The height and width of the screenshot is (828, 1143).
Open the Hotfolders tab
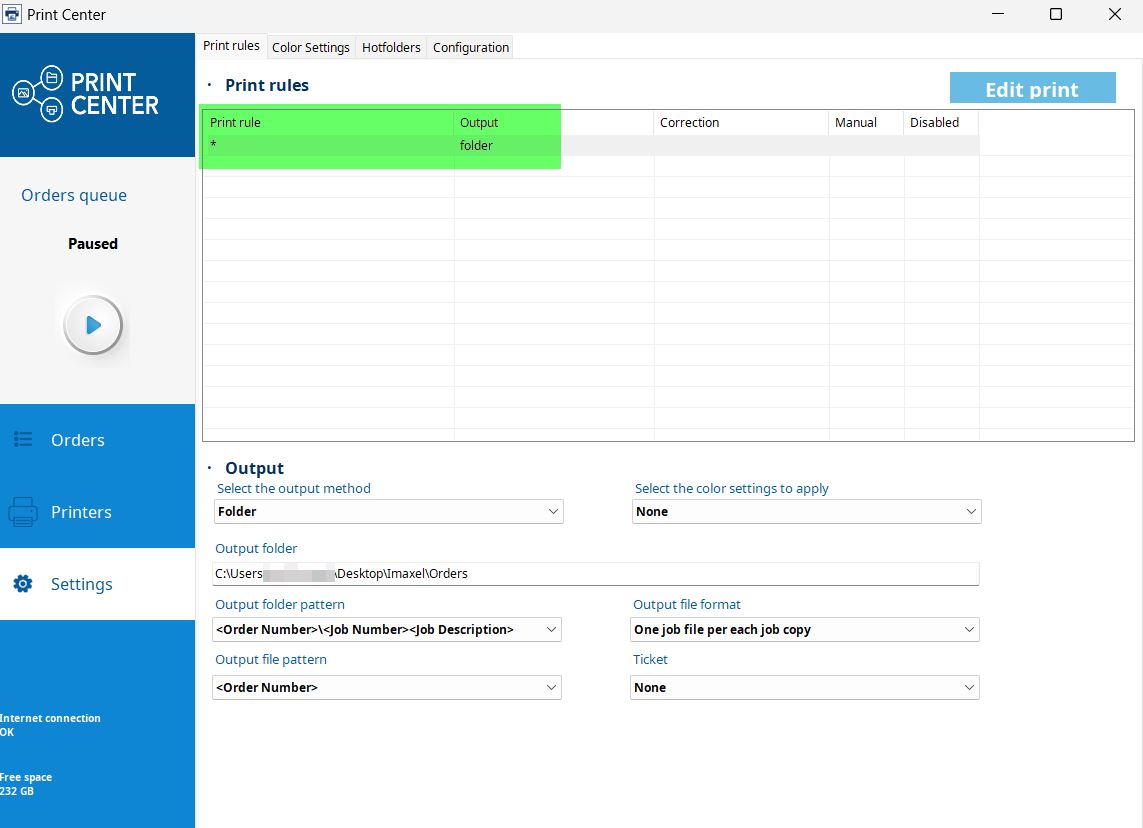tap(391, 47)
